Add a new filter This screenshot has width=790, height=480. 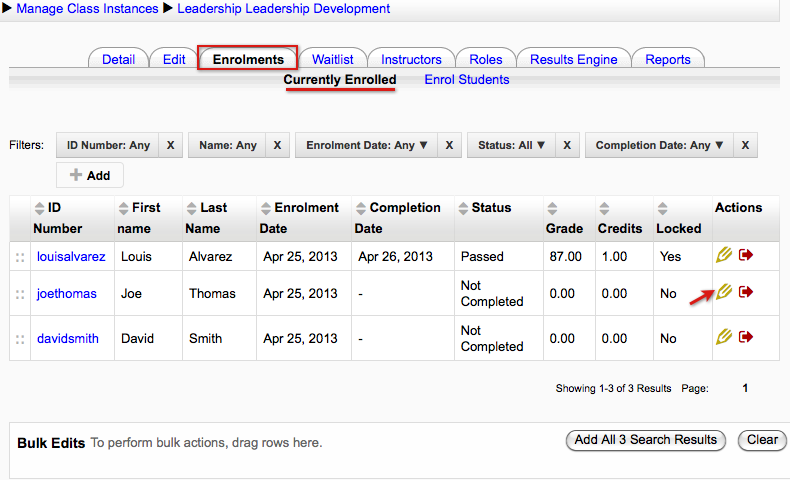pyautogui.click(x=90, y=175)
